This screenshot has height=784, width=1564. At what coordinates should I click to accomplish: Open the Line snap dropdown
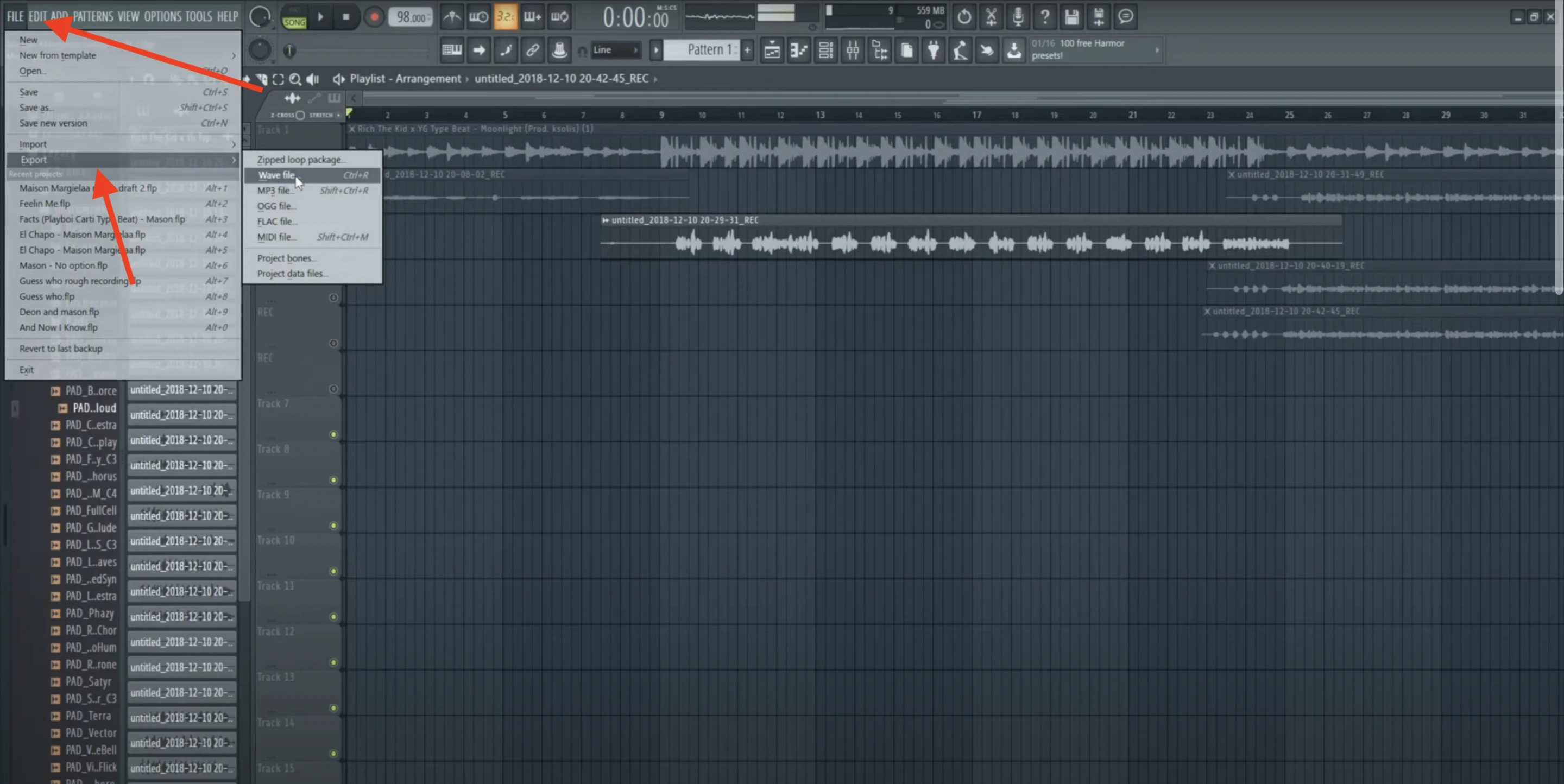615,50
